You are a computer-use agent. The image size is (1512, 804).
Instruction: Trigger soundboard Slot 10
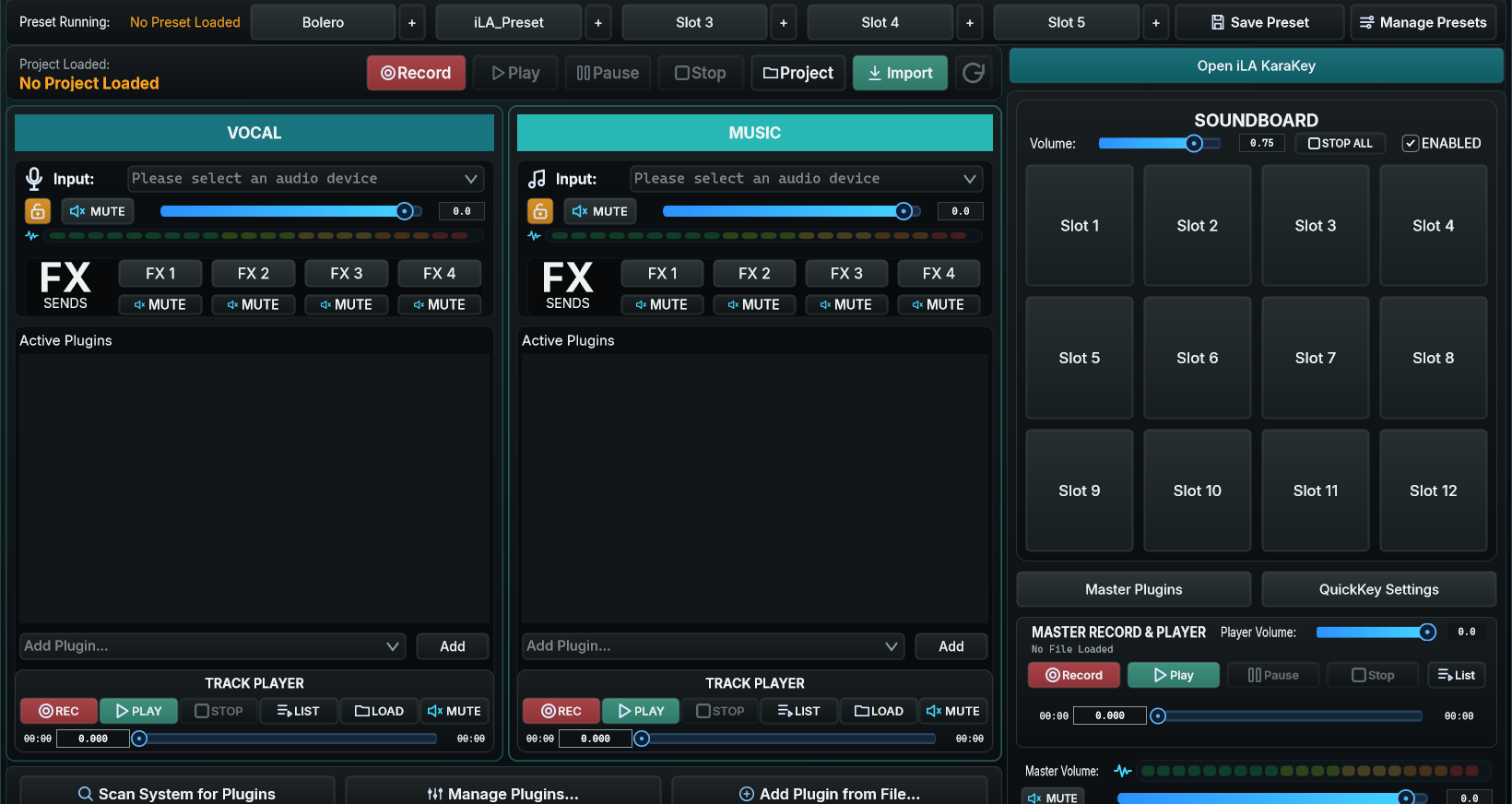pos(1198,491)
